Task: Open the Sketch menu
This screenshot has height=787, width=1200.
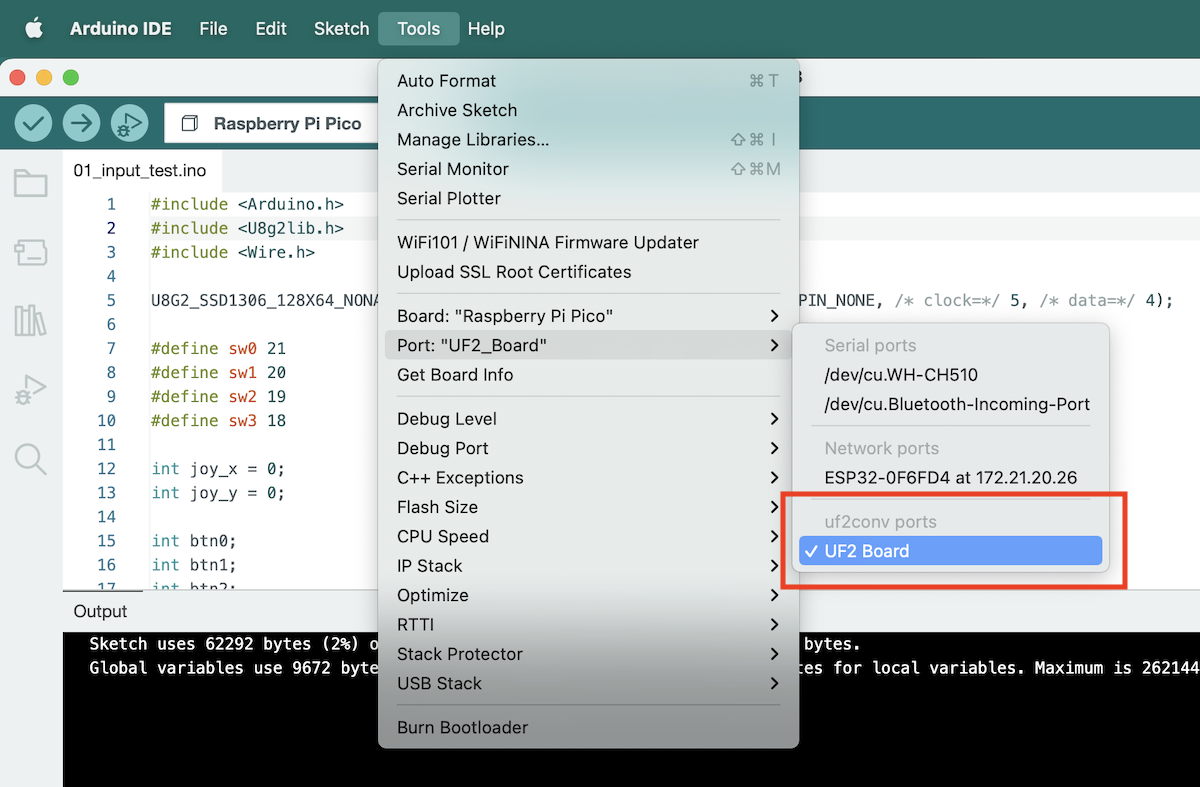Action: coord(342,29)
